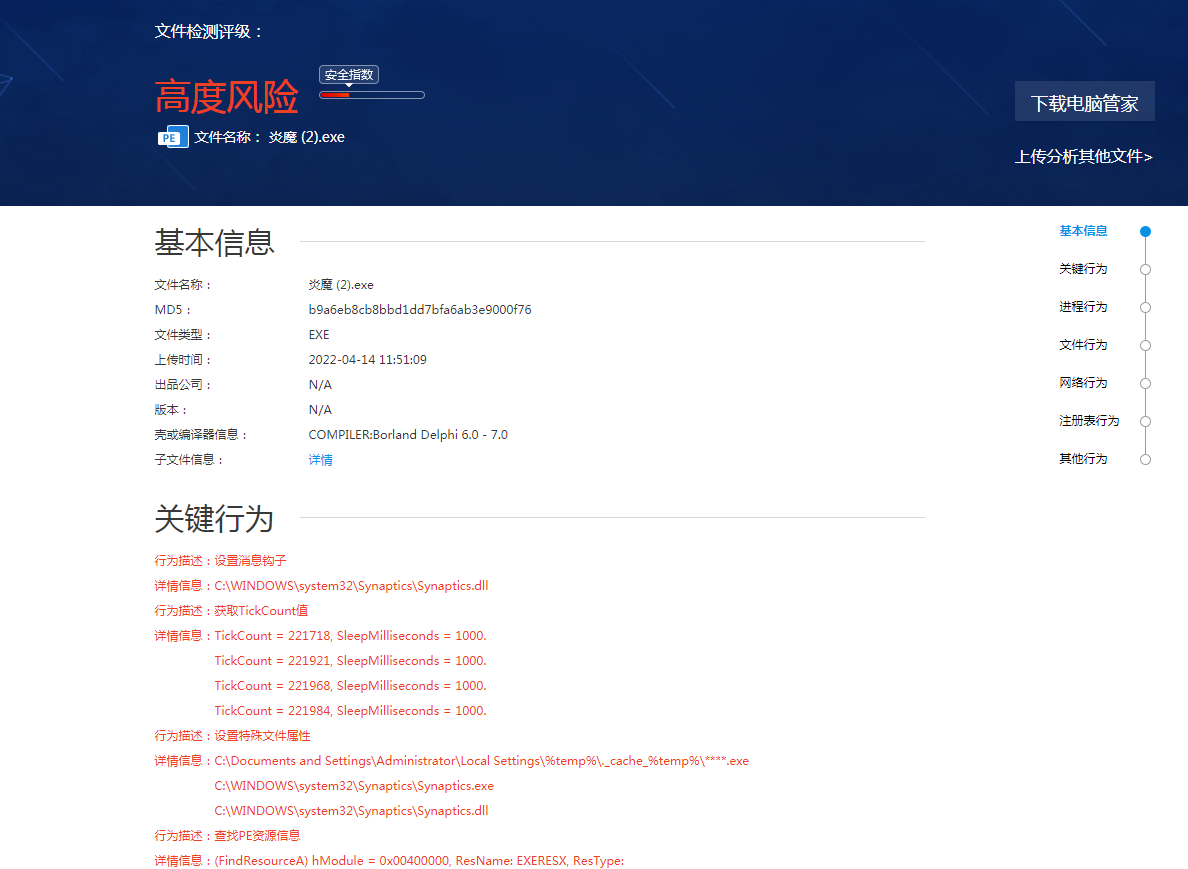Select the 网络行为 timeline dot
Image resolution: width=1188 pixels, height=869 pixels.
click(1146, 383)
